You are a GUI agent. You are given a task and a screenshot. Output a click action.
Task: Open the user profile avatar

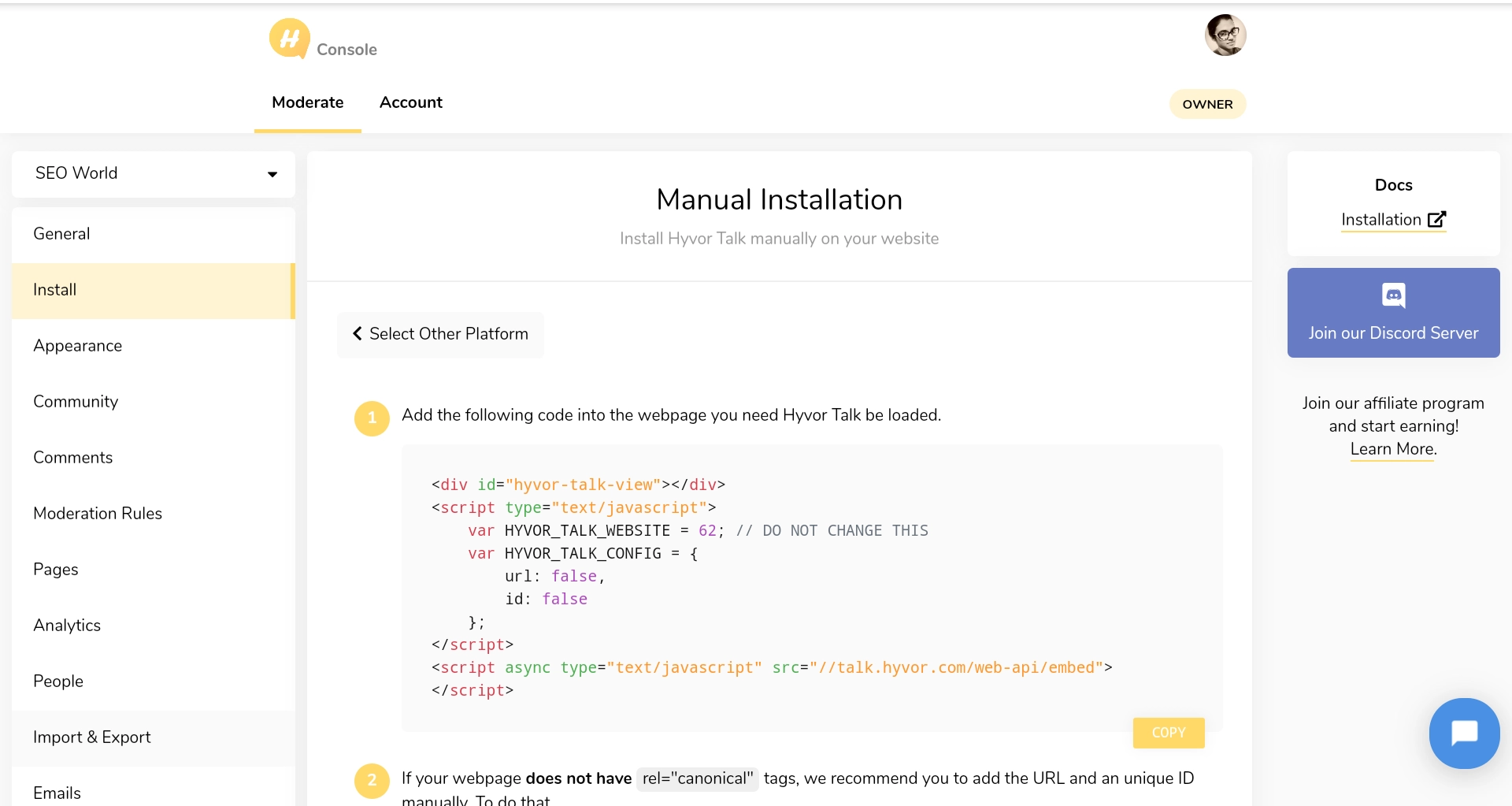(x=1225, y=35)
